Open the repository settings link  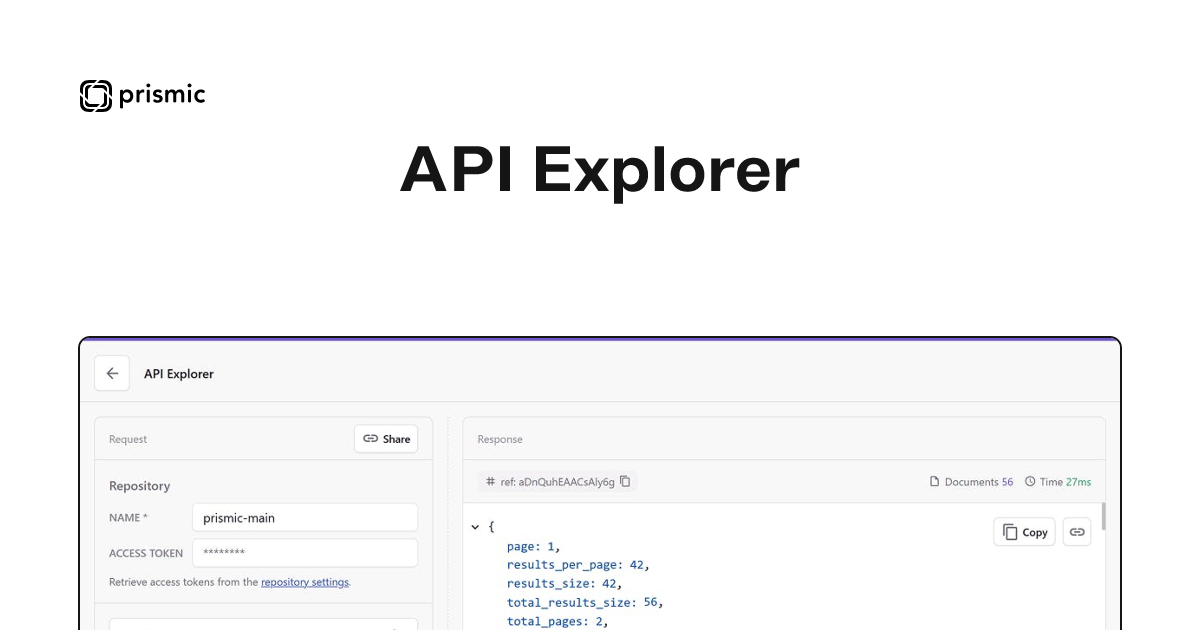[x=305, y=582]
